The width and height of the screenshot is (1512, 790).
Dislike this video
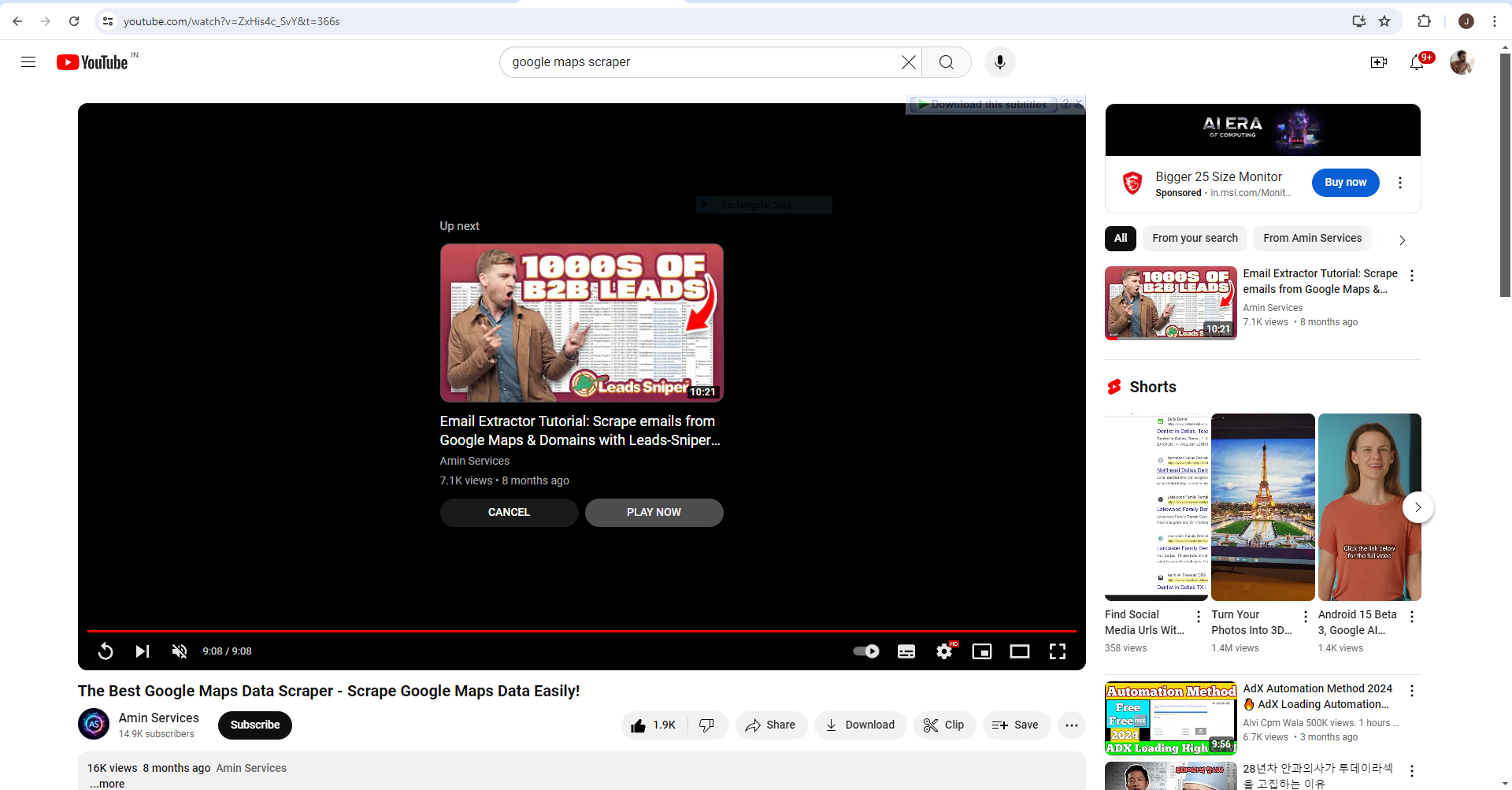[x=707, y=725]
